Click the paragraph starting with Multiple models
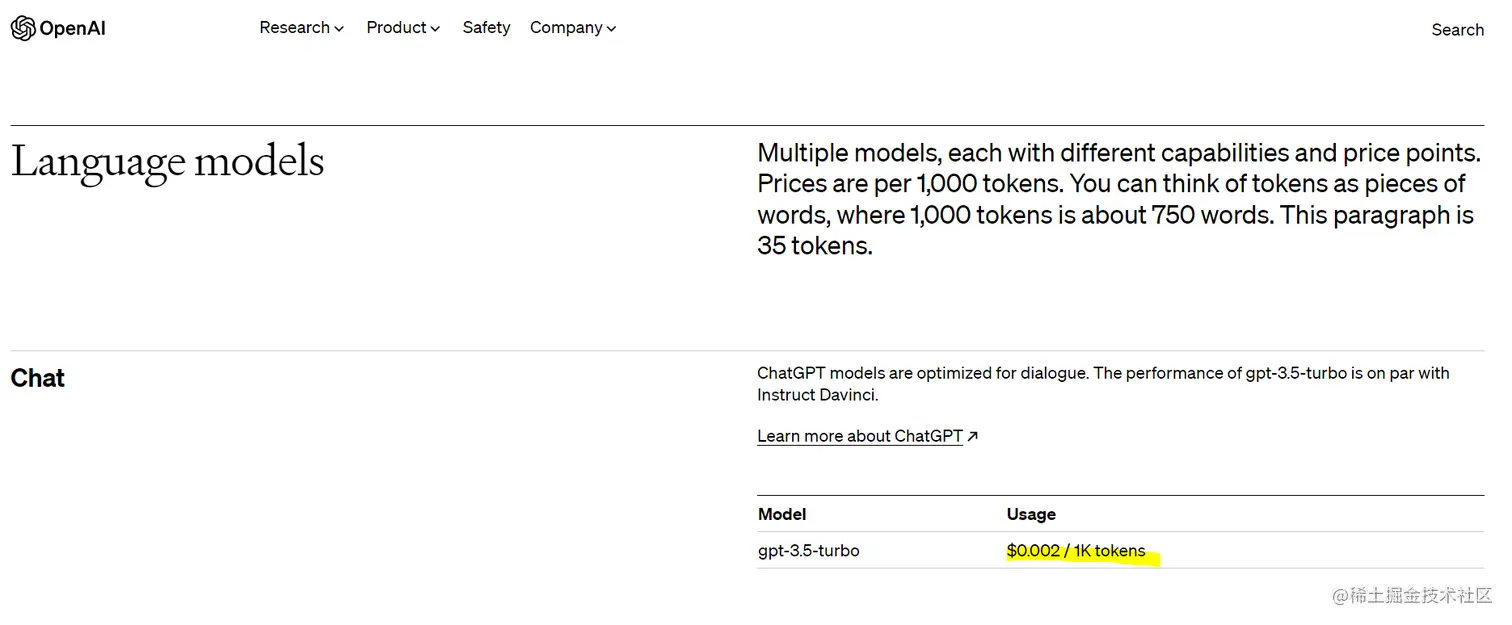 pyautogui.click(x=1118, y=199)
